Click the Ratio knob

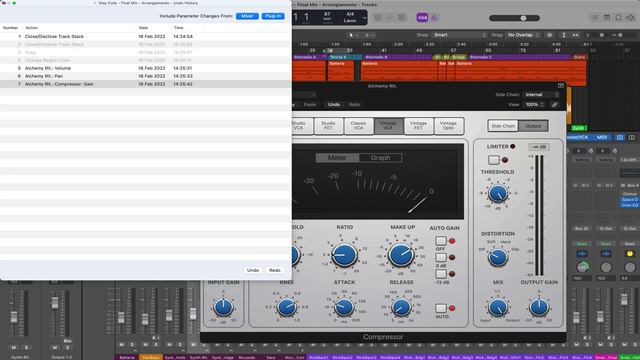344,255
